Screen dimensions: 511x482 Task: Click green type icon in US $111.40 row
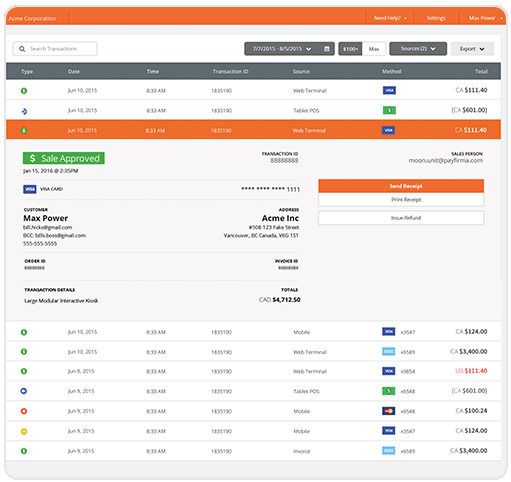pos(24,371)
